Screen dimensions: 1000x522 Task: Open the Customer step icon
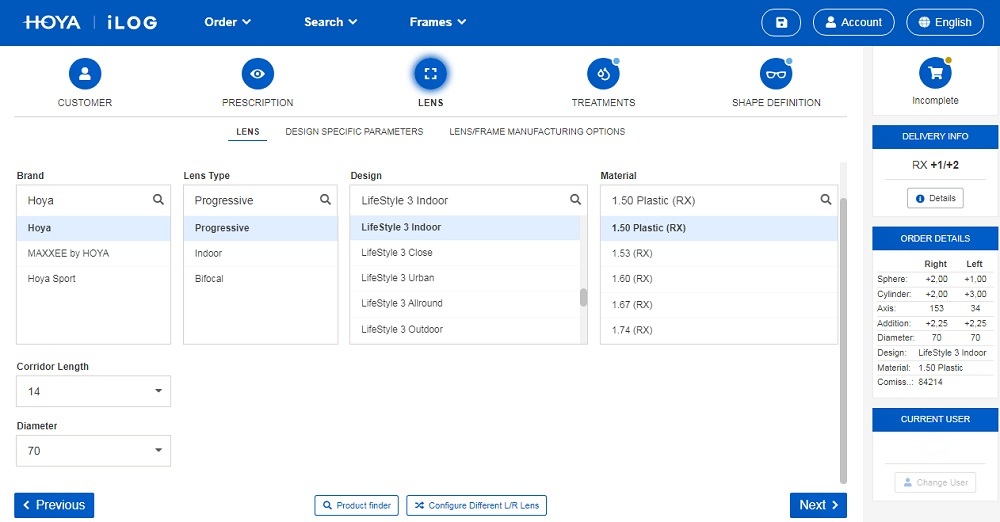coord(85,74)
